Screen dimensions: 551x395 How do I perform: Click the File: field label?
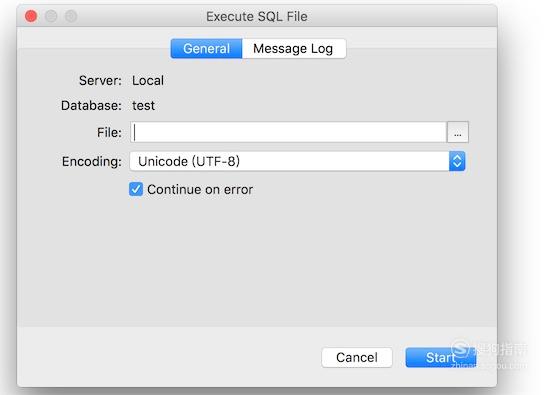(x=109, y=132)
